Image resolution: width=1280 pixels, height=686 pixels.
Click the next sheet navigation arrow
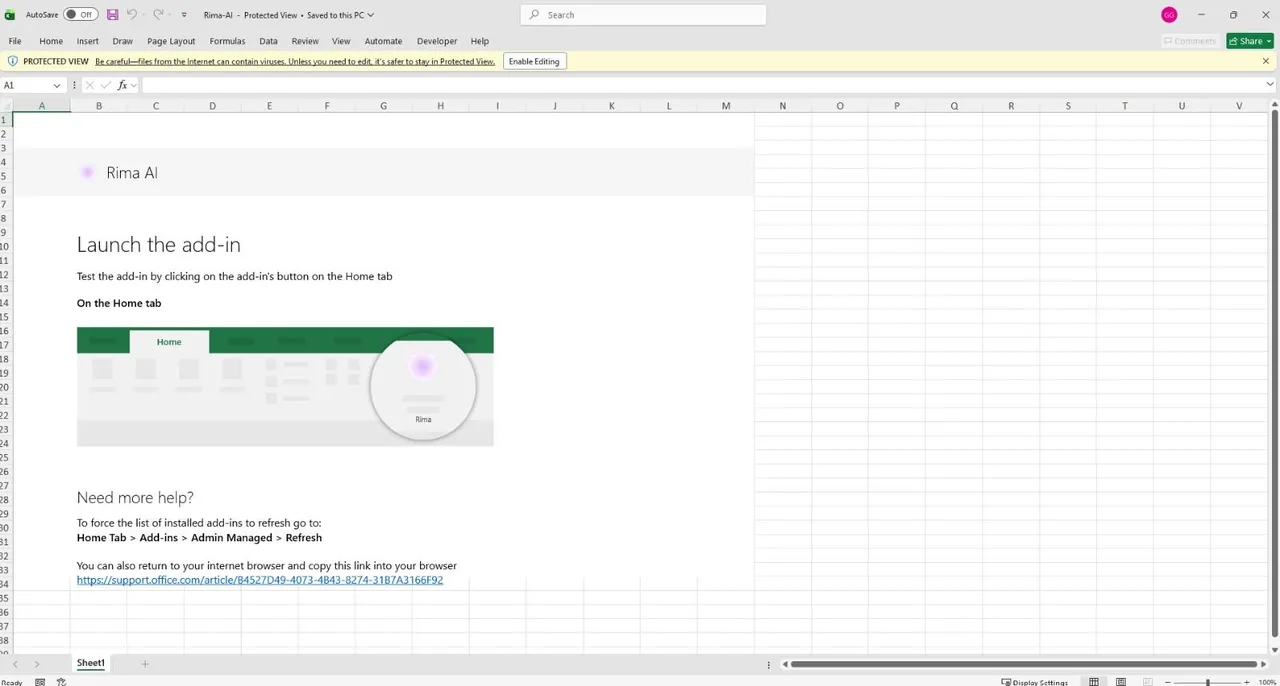click(x=37, y=664)
